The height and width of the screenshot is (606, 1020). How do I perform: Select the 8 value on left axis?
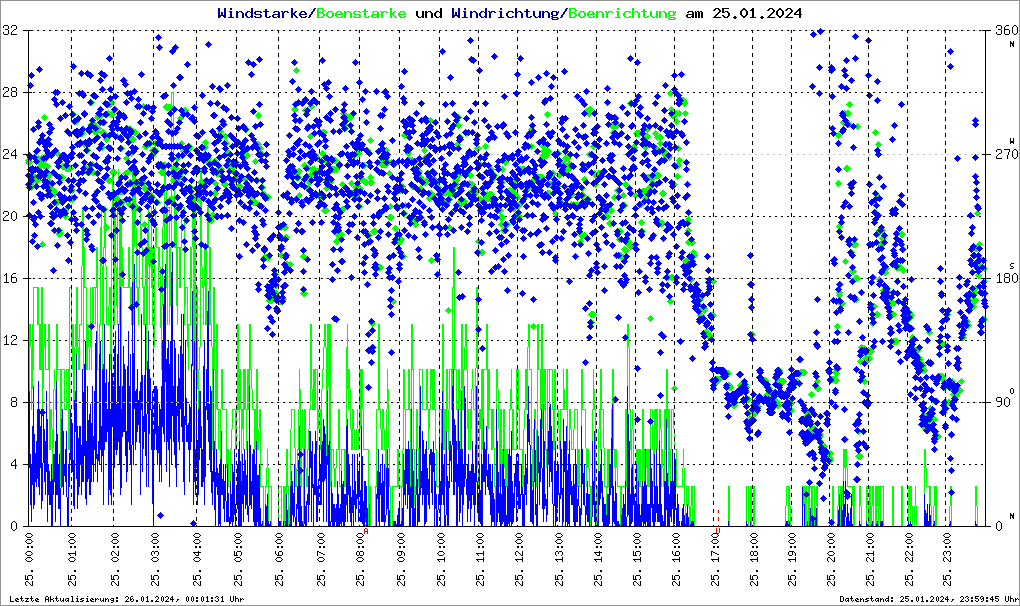point(14,402)
